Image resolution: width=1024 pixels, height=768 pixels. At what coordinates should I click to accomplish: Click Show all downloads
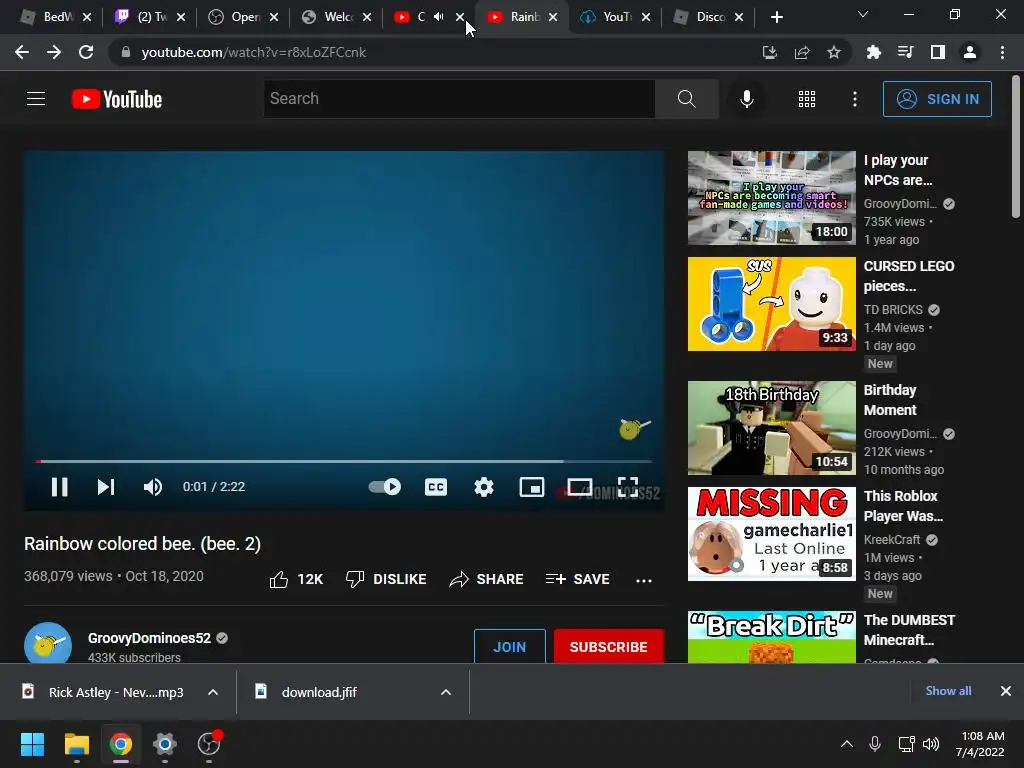coord(948,691)
